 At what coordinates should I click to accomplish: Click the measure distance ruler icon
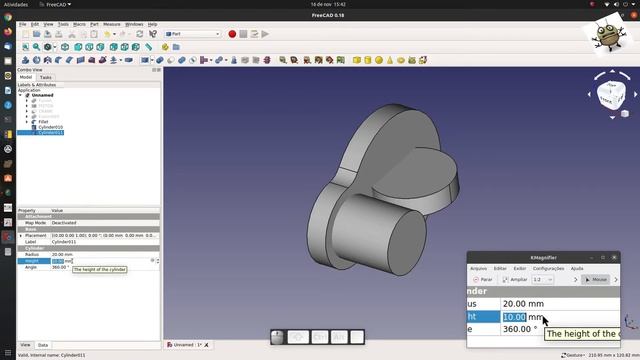(x=149, y=47)
